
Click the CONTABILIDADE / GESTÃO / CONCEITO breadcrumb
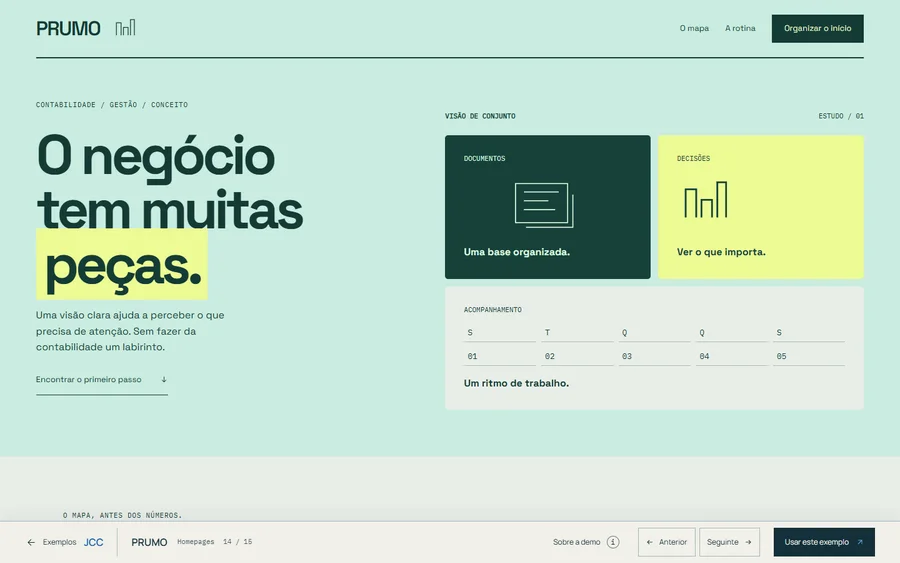coord(112,104)
